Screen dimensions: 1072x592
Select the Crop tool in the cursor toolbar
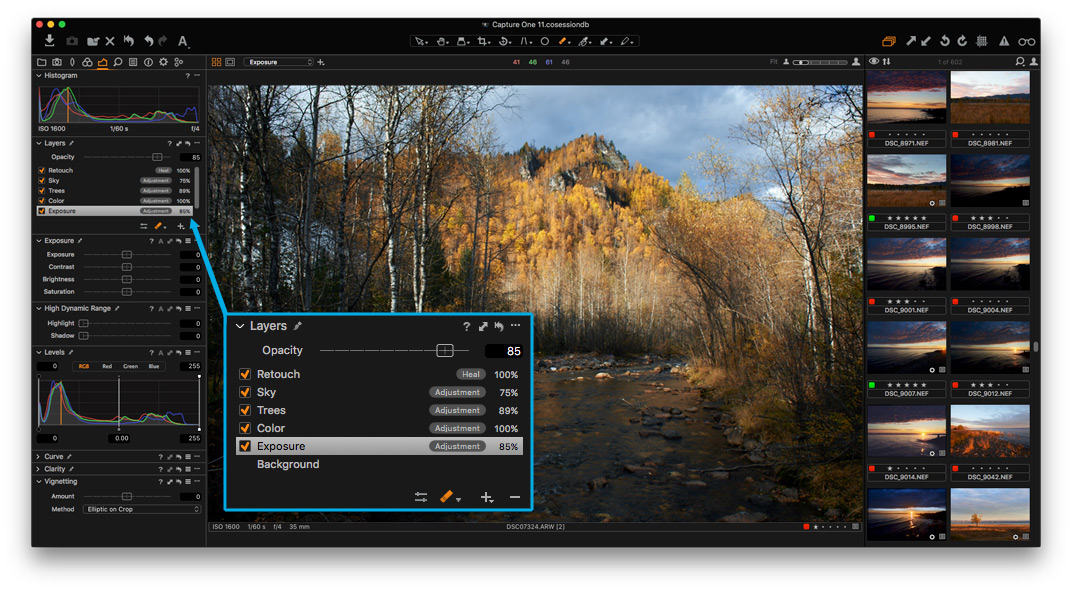coord(481,42)
